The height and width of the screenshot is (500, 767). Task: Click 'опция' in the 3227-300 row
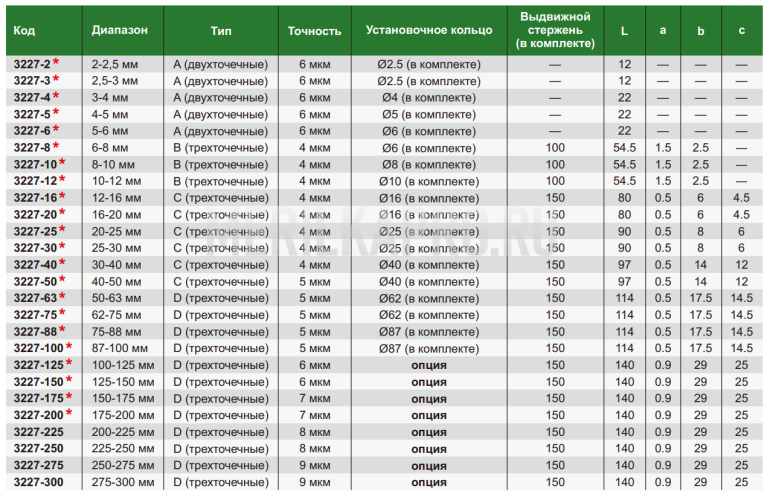429,482
